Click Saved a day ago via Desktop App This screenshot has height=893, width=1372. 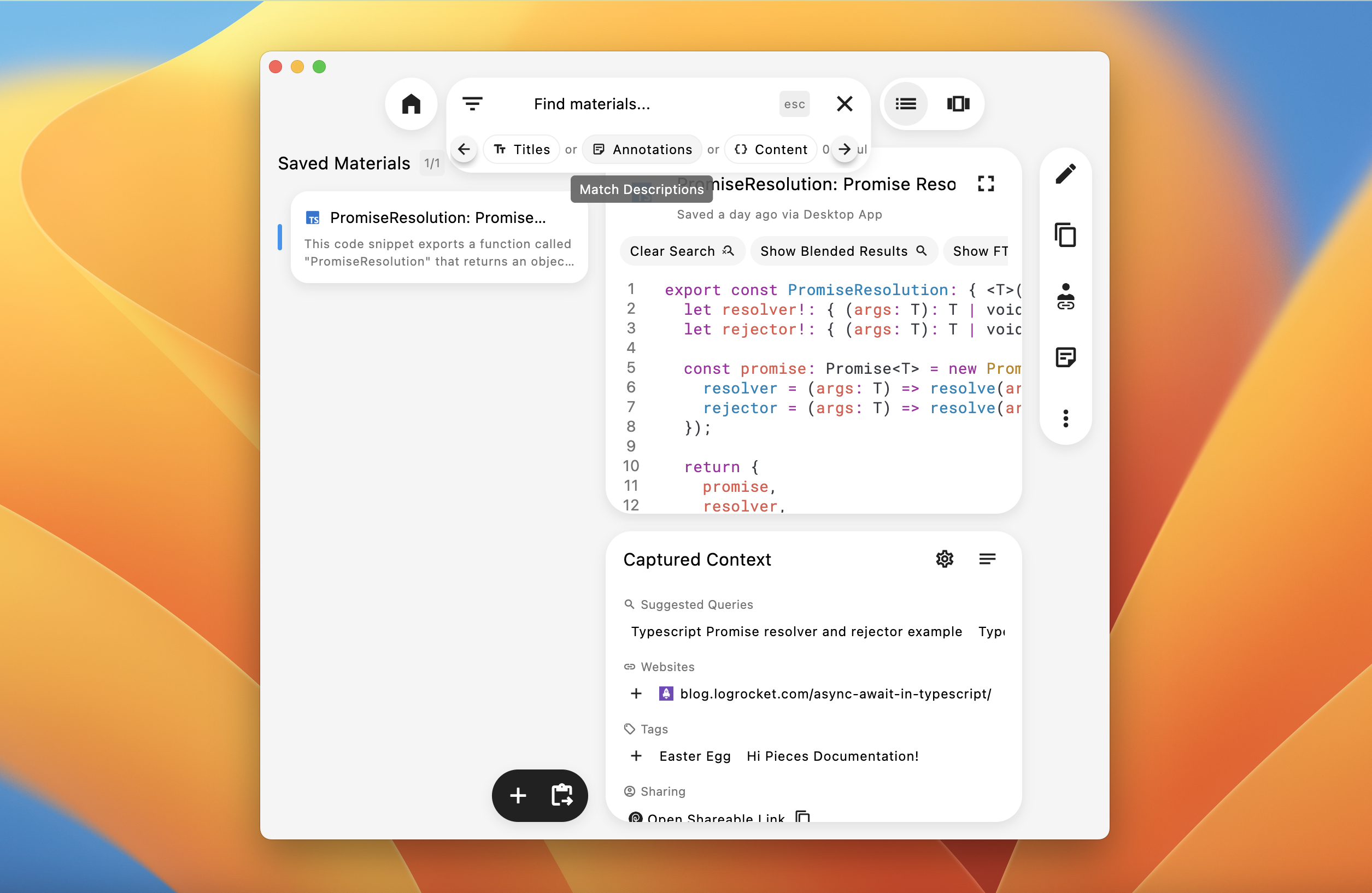click(x=779, y=214)
